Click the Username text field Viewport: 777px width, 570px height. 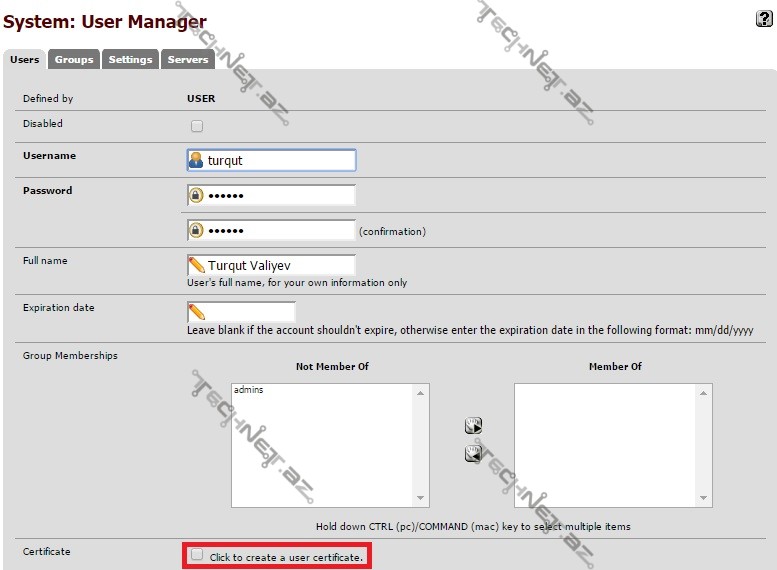point(279,160)
